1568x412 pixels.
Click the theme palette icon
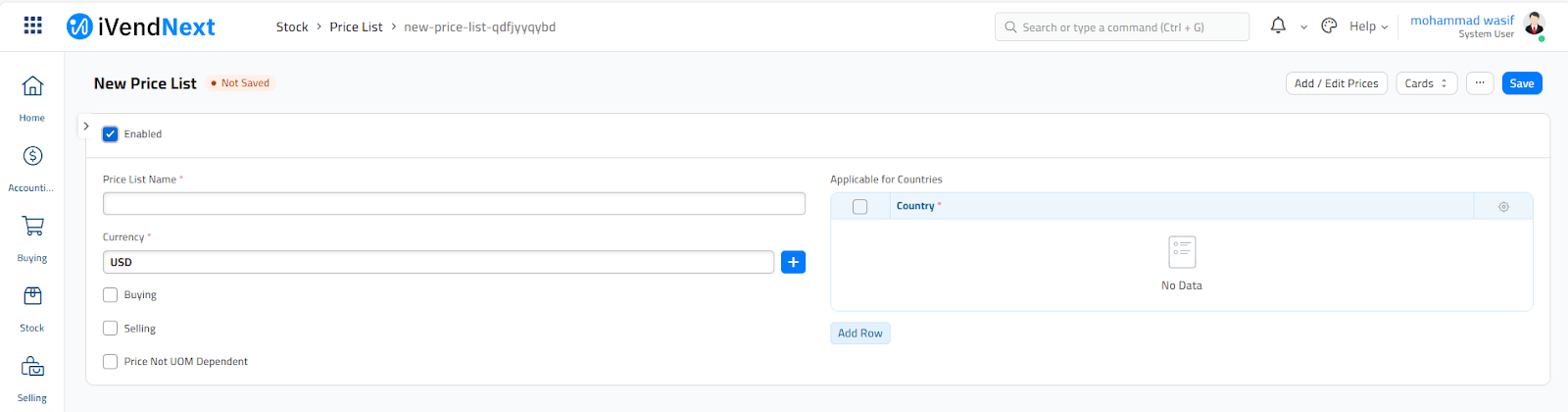coord(1329,26)
